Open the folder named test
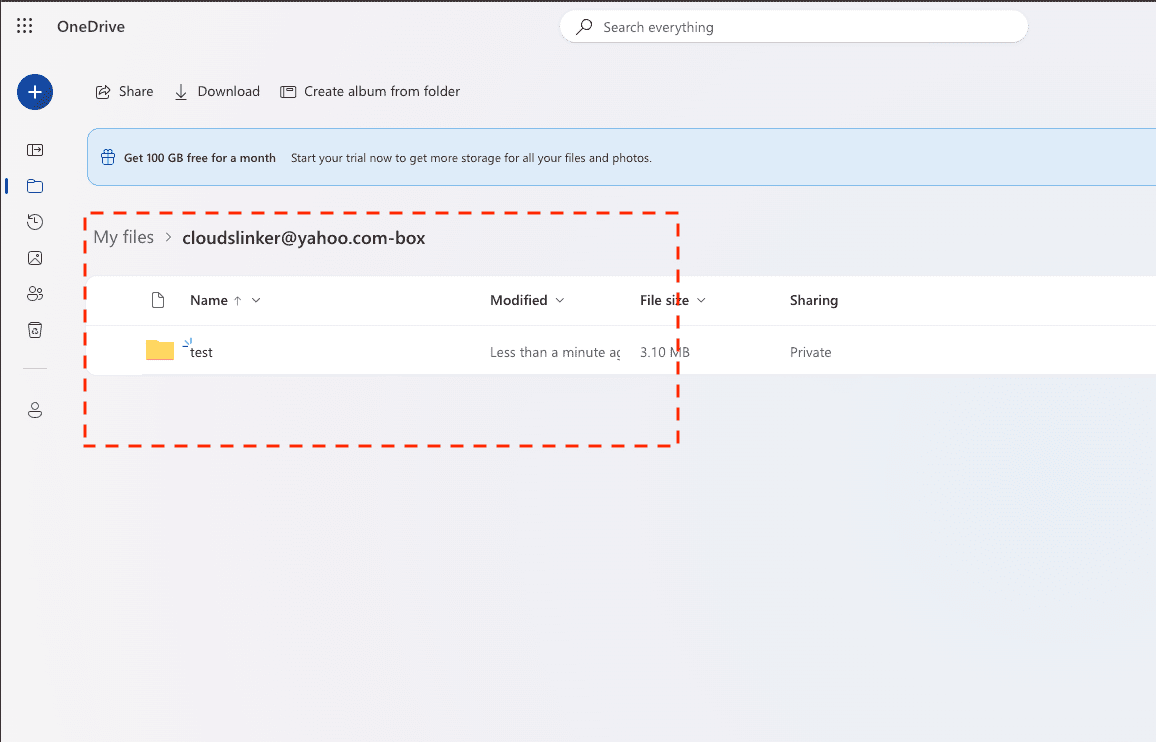Screen dimensions: 1156x742 [x=201, y=353]
